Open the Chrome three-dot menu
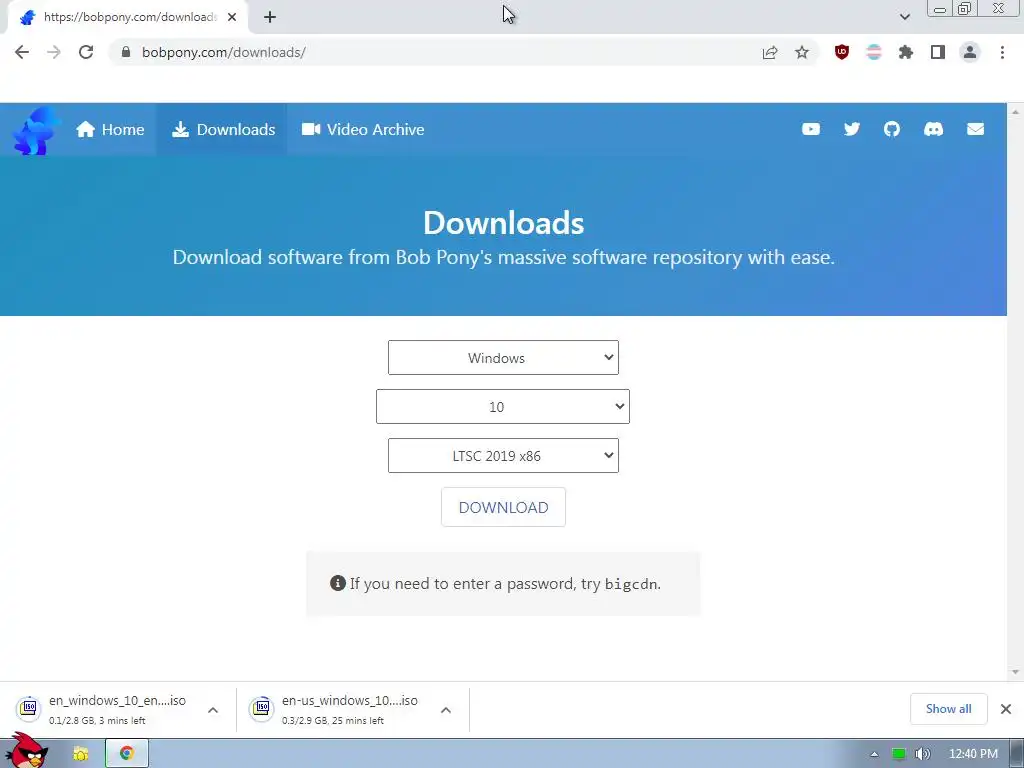Viewport: 1024px width, 768px height. (x=1002, y=52)
